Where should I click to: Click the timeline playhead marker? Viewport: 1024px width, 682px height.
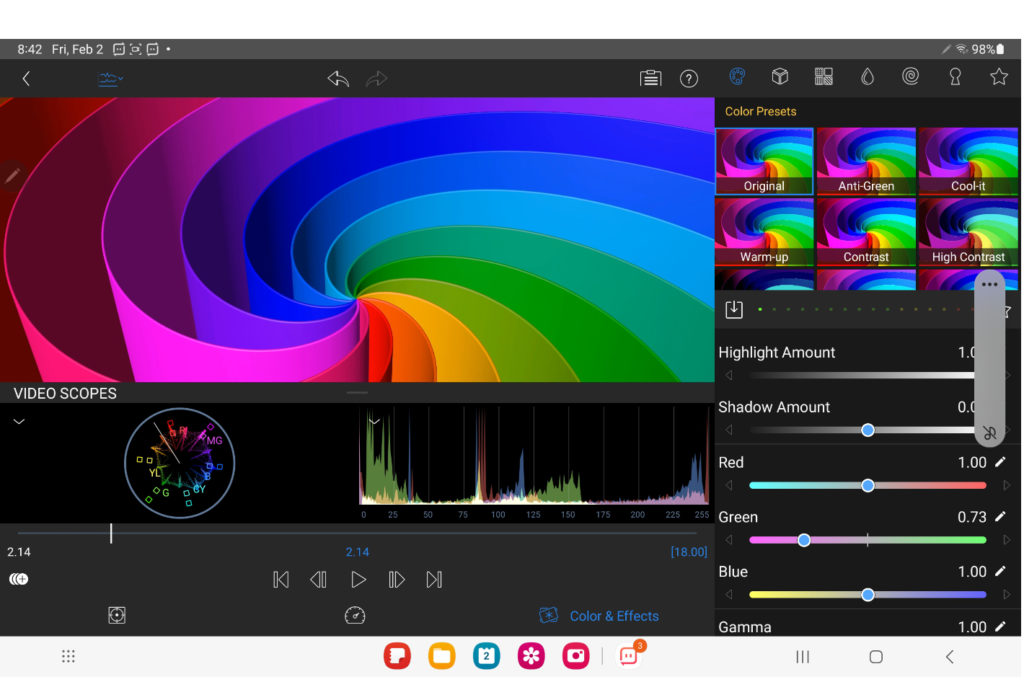pyautogui.click(x=111, y=533)
